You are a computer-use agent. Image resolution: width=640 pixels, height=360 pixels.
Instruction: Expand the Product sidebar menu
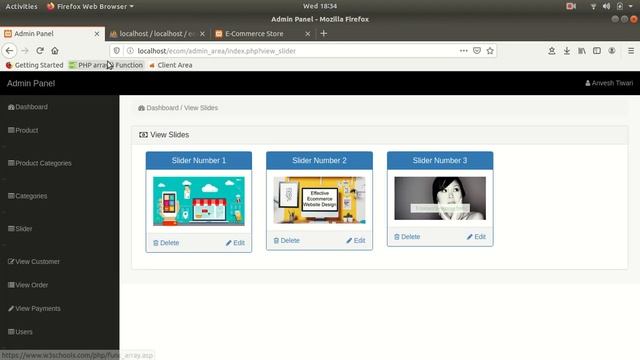pos(23,131)
